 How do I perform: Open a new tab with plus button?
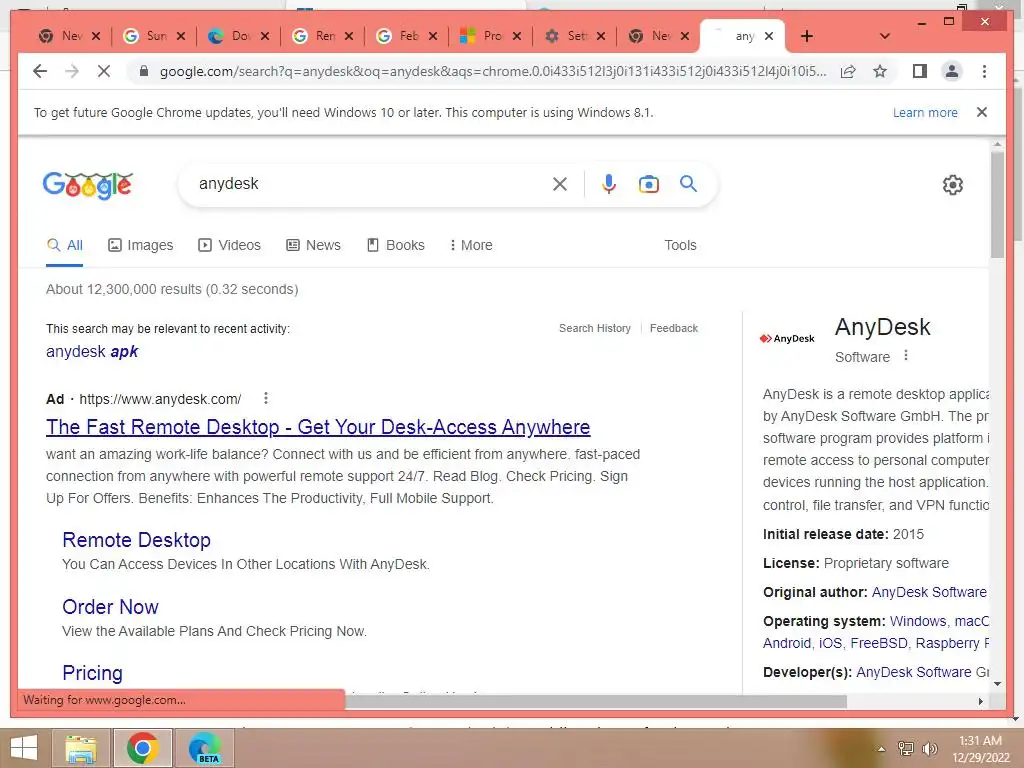pyautogui.click(x=807, y=36)
